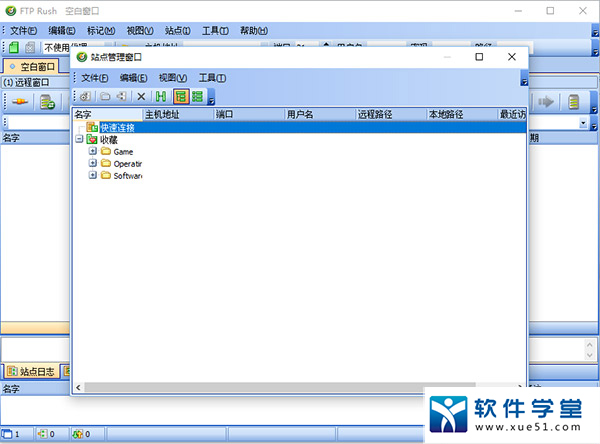Click the log pane scroll-down arrow
Screen dimensions: 600x444
pos(590,355)
